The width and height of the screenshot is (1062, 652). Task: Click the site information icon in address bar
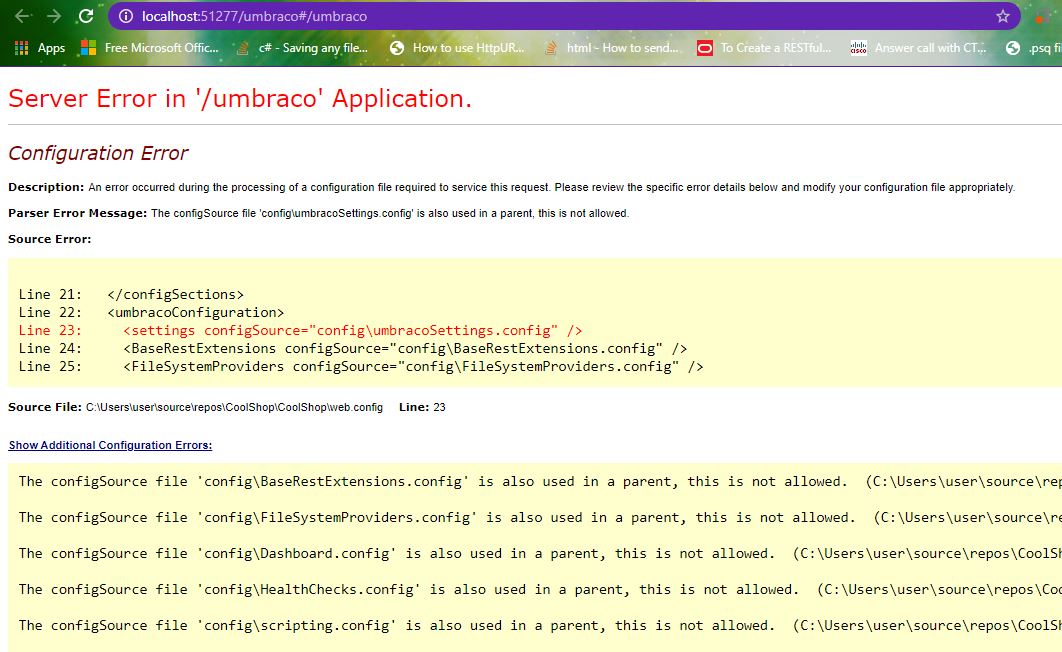tap(125, 16)
